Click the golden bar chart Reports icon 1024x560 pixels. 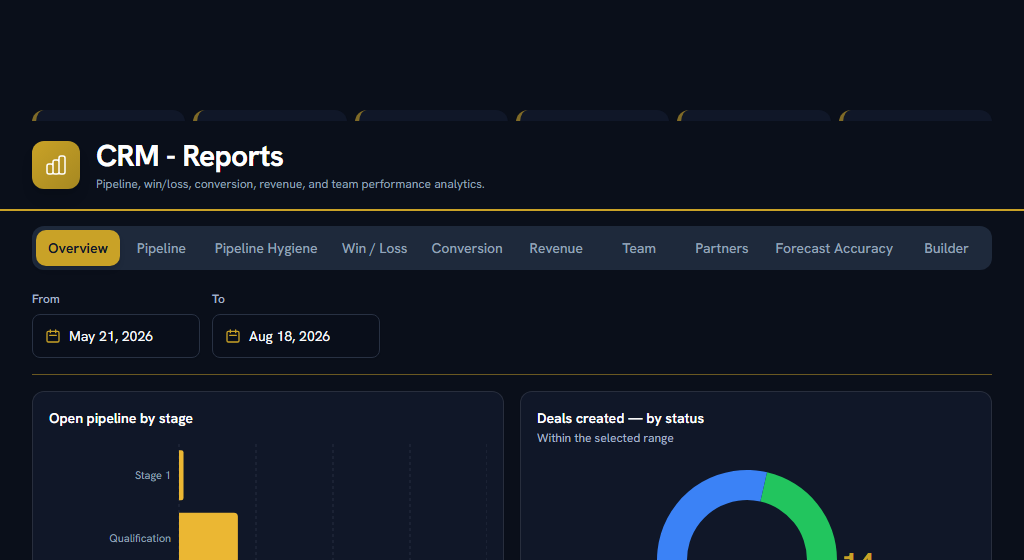pyautogui.click(x=56, y=165)
